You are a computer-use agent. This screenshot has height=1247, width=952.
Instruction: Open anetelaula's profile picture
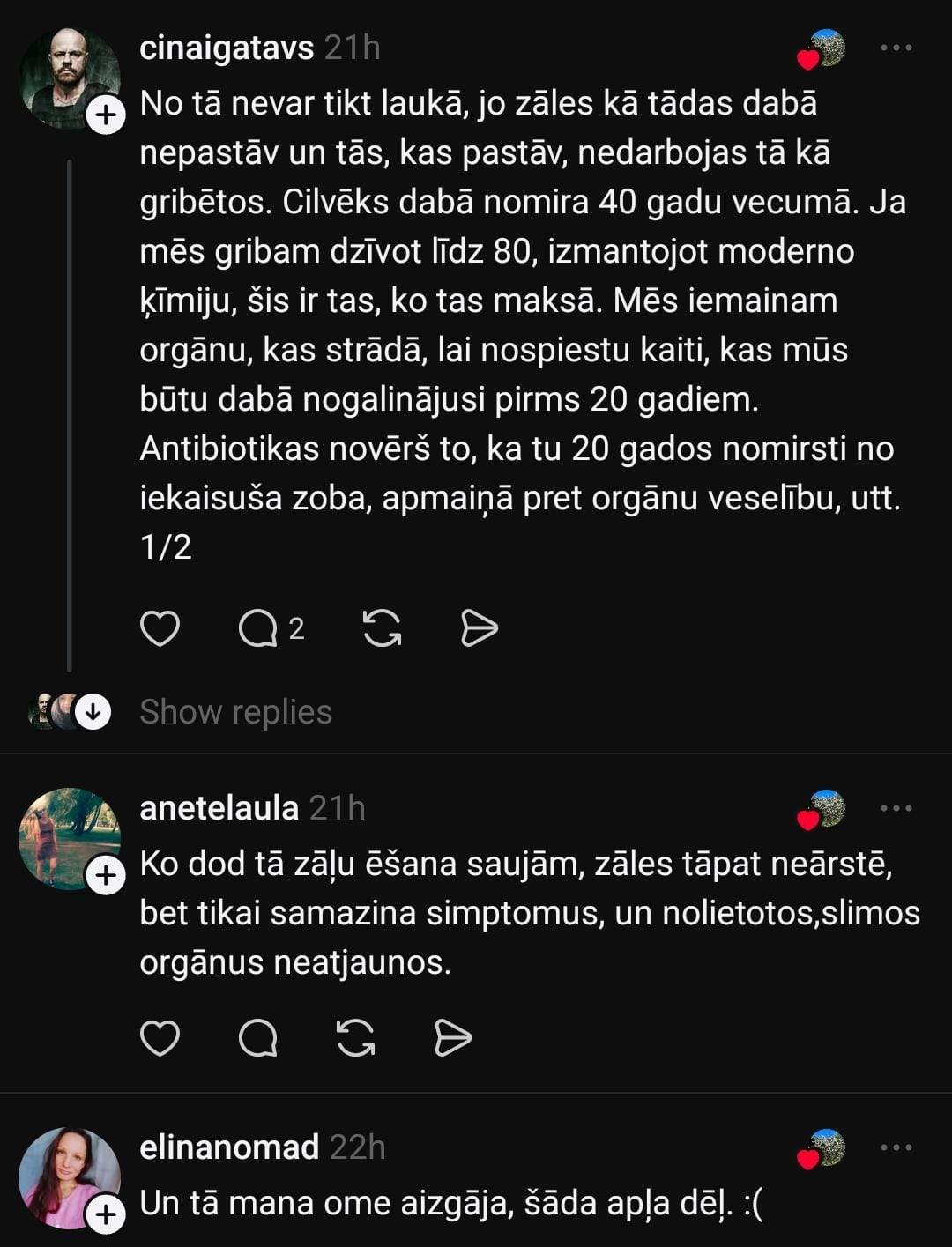(x=69, y=838)
